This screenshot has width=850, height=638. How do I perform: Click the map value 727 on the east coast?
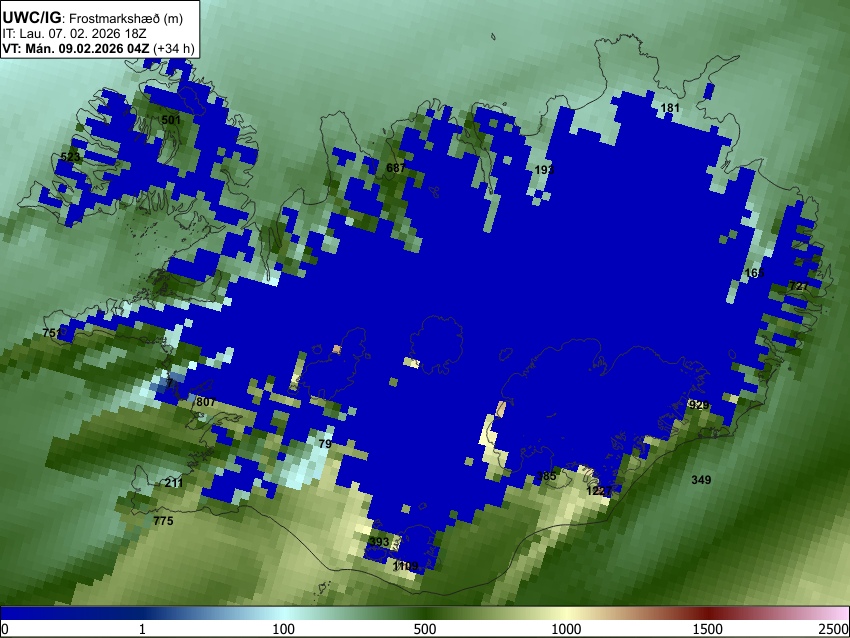coord(799,286)
